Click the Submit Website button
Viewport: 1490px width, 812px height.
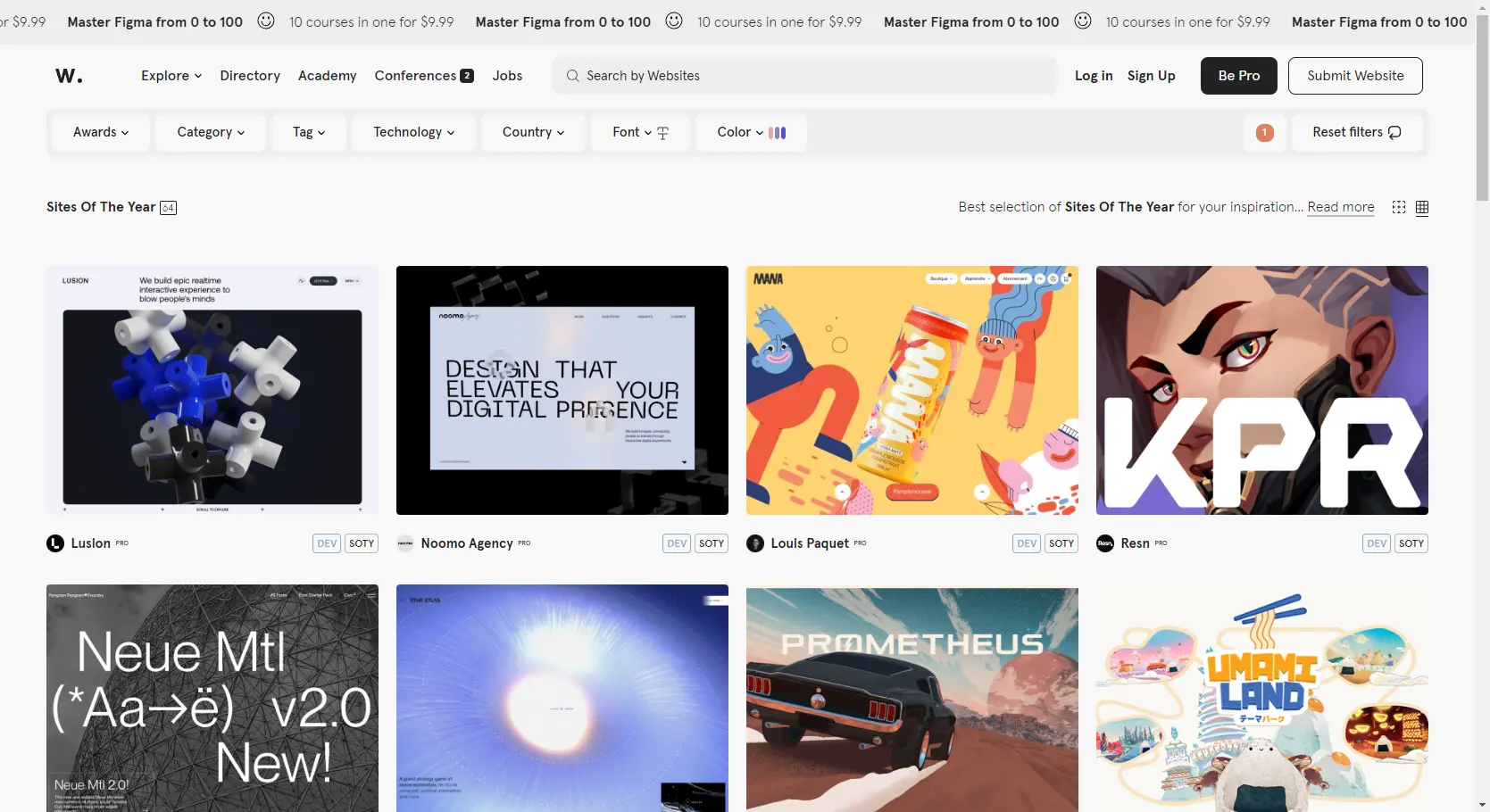tap(1355, 76)
